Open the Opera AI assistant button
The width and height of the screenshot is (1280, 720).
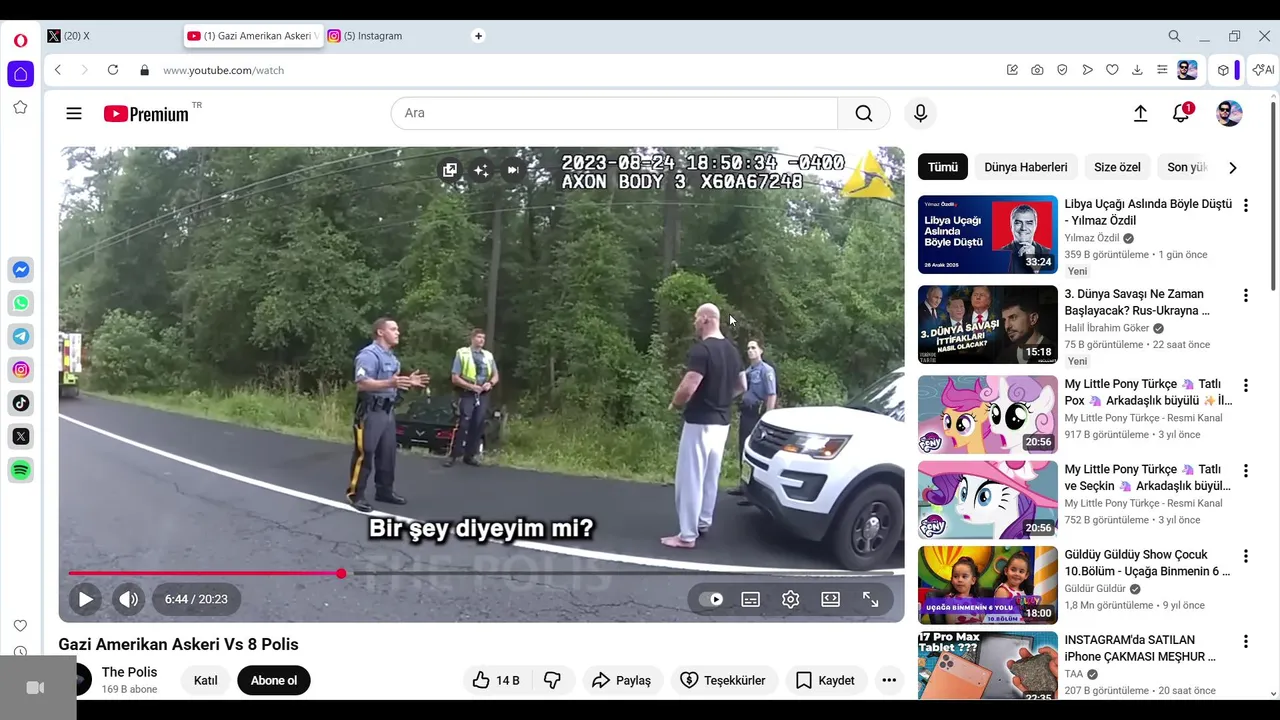pos(1264,70)
